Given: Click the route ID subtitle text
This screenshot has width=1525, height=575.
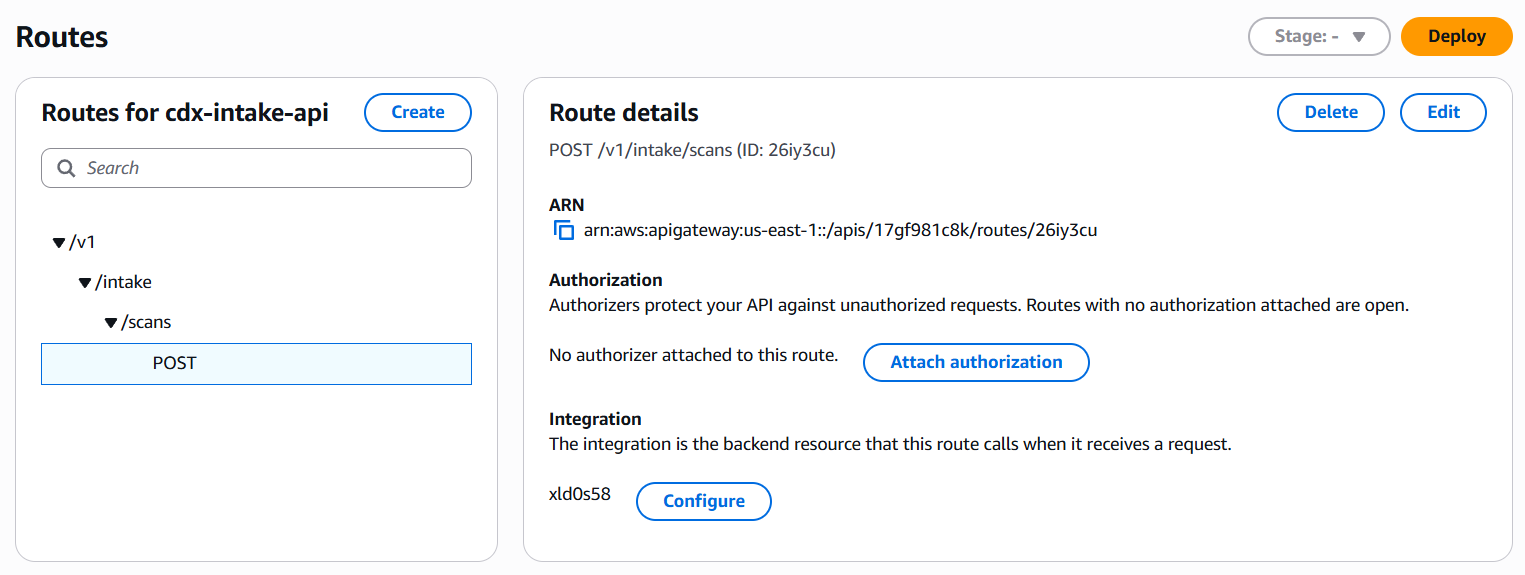Looking at the screenshot, I should pyautogui.click(x=692, y=151).
